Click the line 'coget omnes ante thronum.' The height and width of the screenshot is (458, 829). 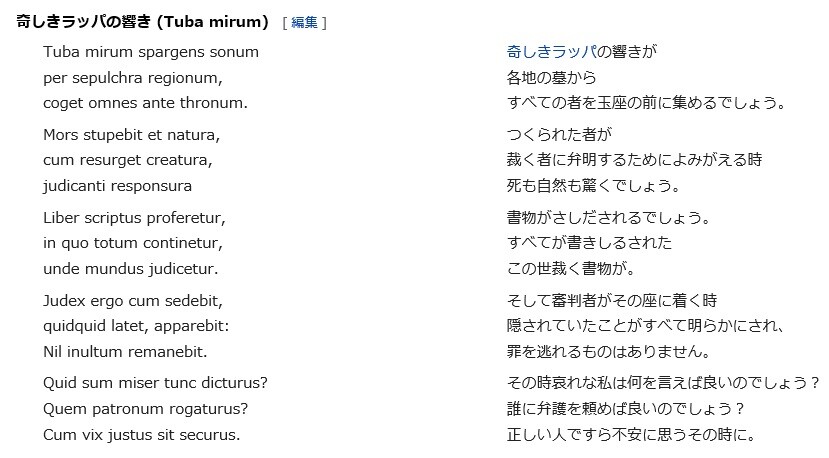click(145, 103)
